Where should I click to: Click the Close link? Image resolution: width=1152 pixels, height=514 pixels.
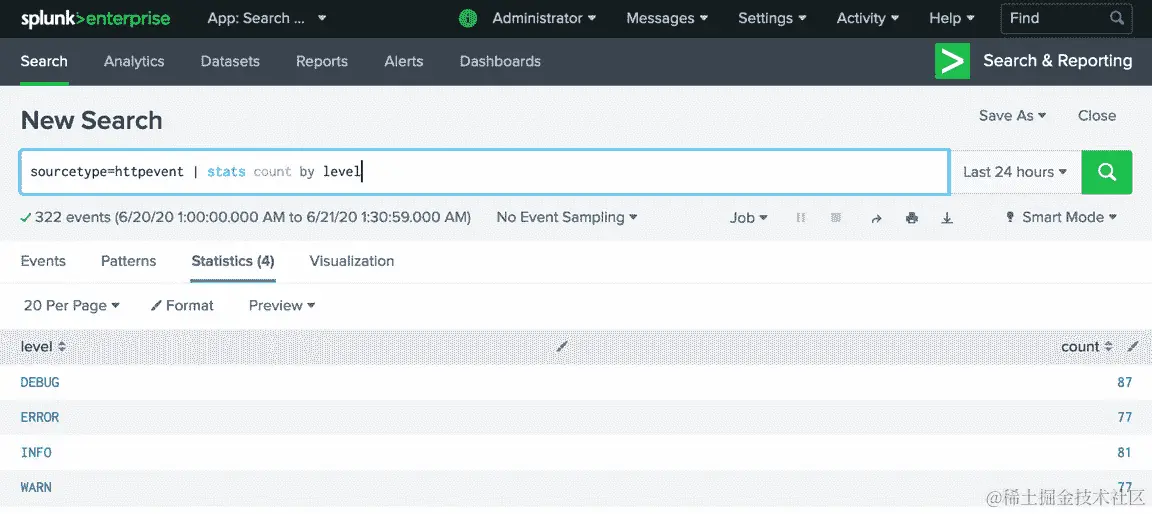point(1097,115)
